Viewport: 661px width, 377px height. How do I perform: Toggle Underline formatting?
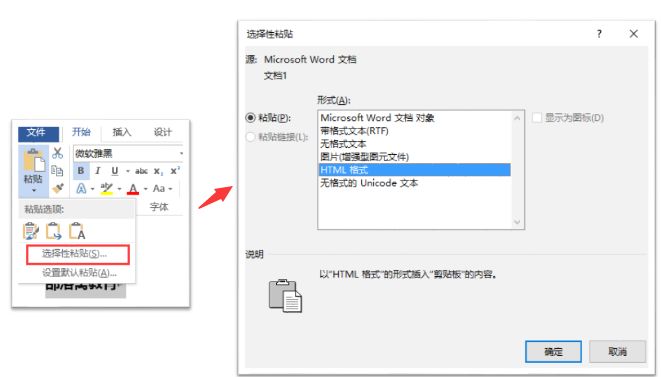point(115,171)
